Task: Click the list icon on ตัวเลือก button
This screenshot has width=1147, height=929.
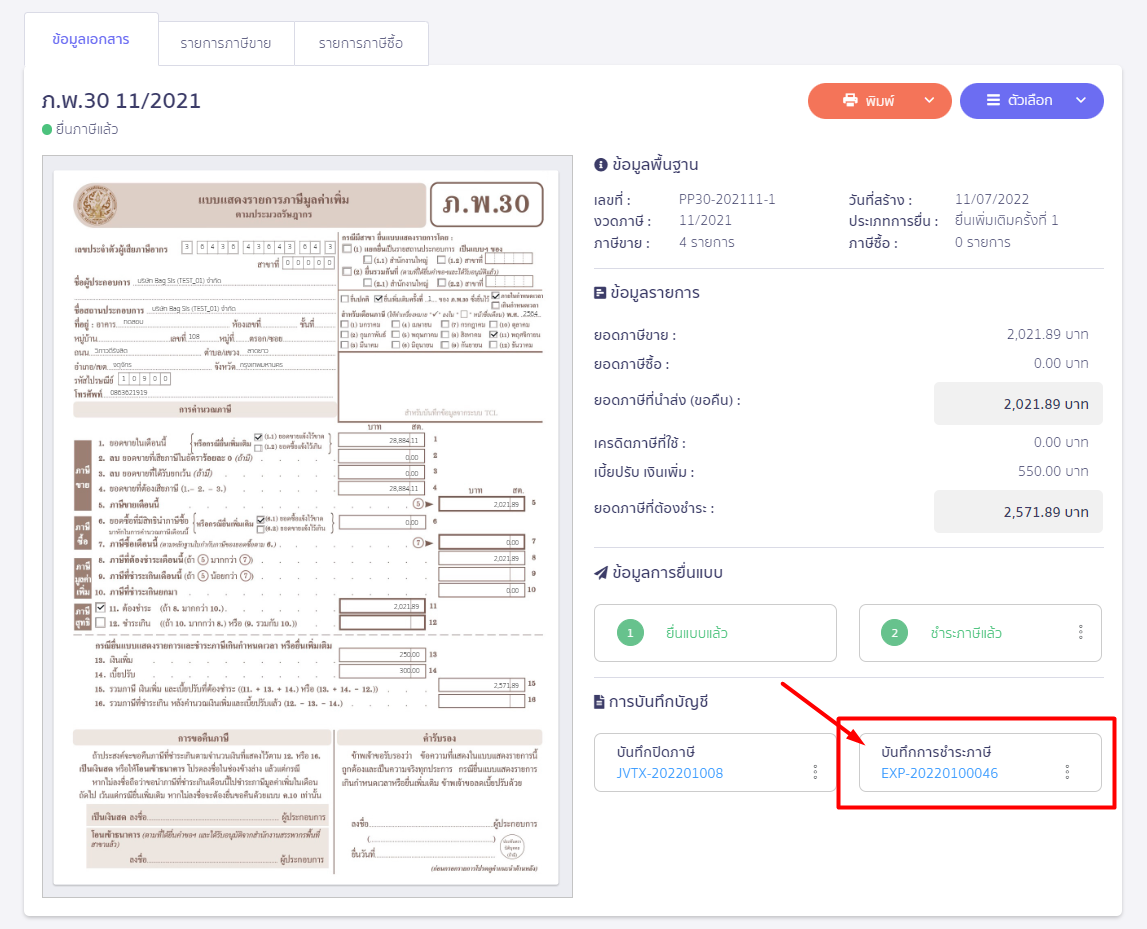Action: click(993, 101)
